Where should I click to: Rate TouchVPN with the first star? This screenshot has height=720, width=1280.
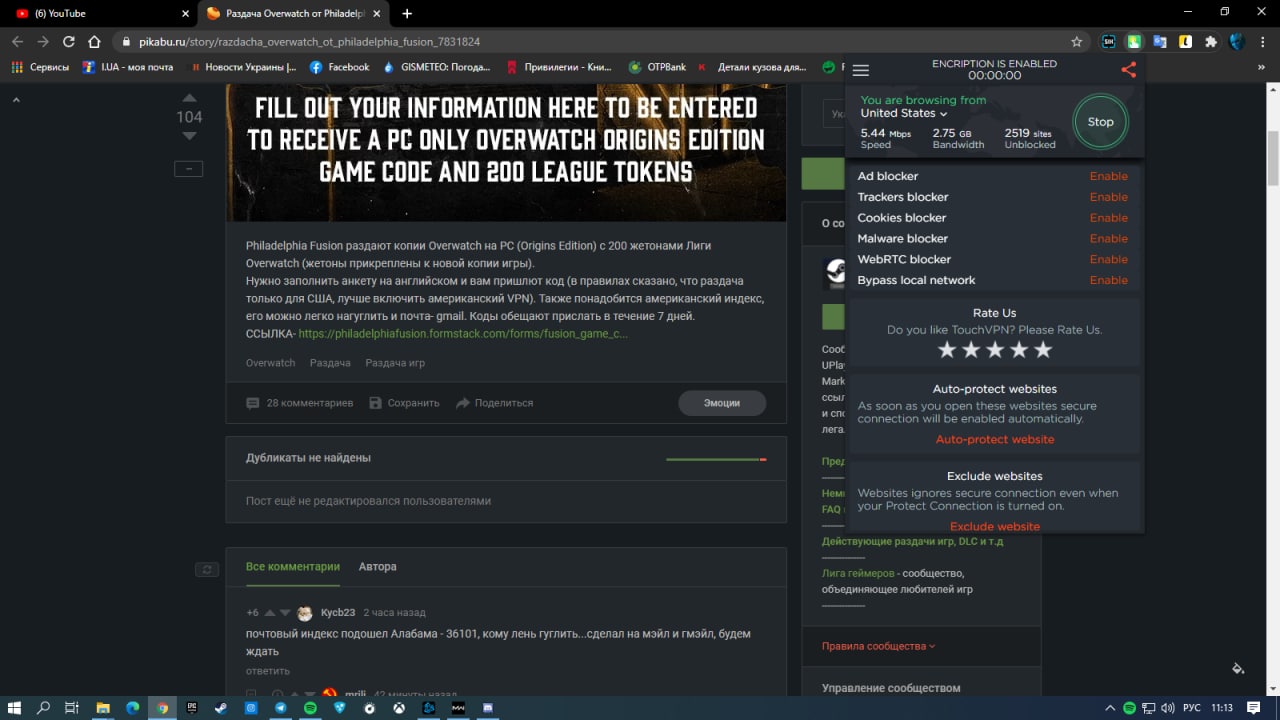(x=946, y=349)
